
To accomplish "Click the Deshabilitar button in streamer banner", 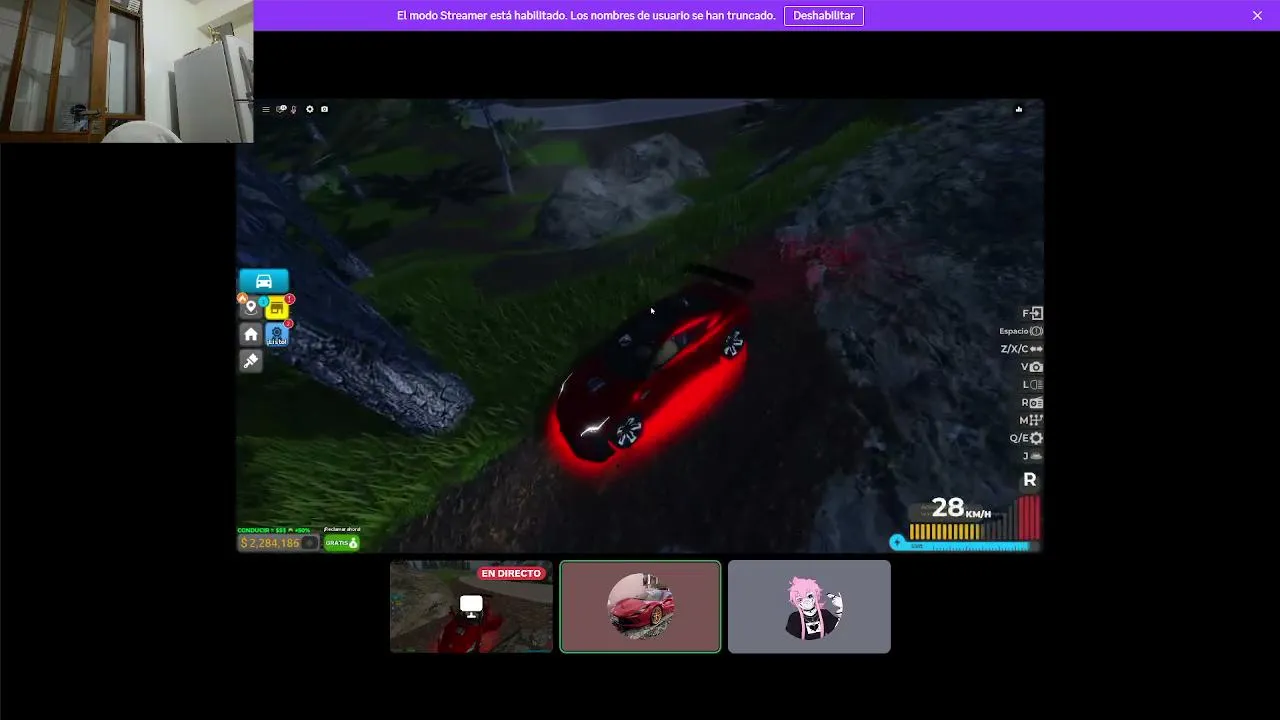I will coord(824,16).
